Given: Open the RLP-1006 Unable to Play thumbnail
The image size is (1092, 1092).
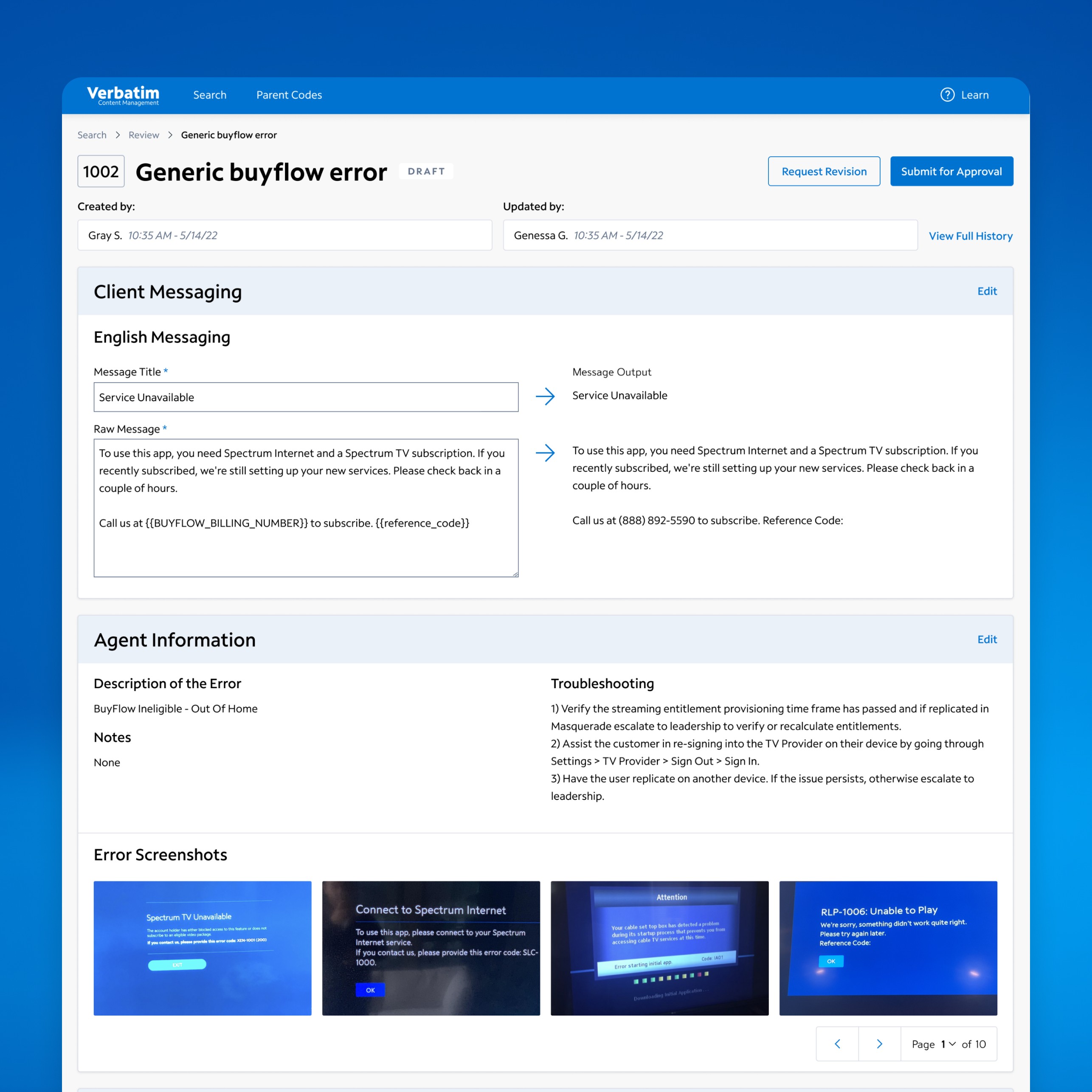Looking at the screenshot, I should click(887, 948).
